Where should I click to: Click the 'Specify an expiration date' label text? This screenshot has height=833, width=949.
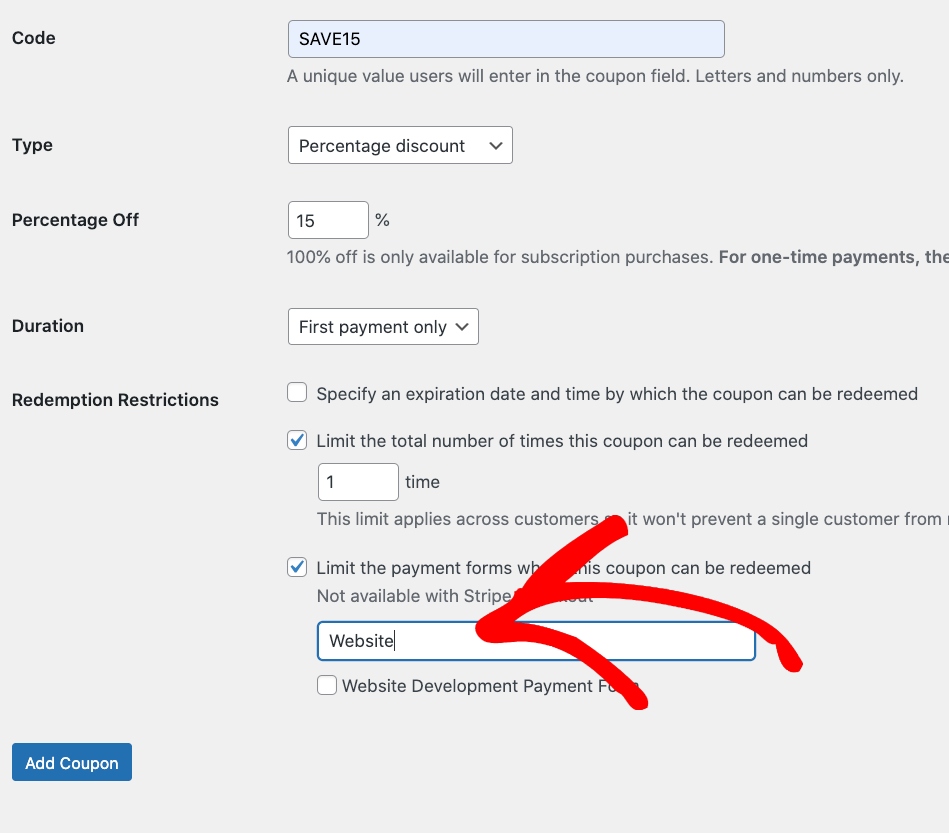click(616, 394)
